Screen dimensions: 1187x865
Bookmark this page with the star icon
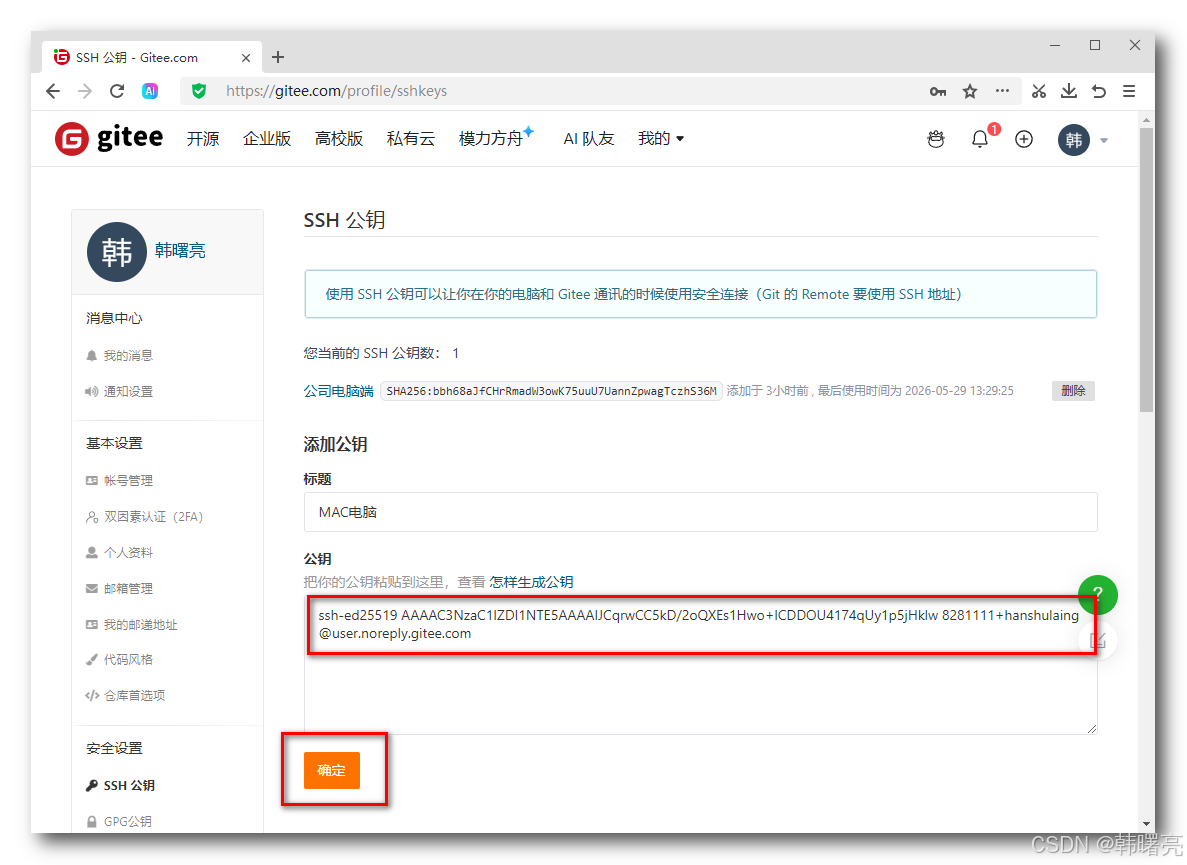coord(970,92)
